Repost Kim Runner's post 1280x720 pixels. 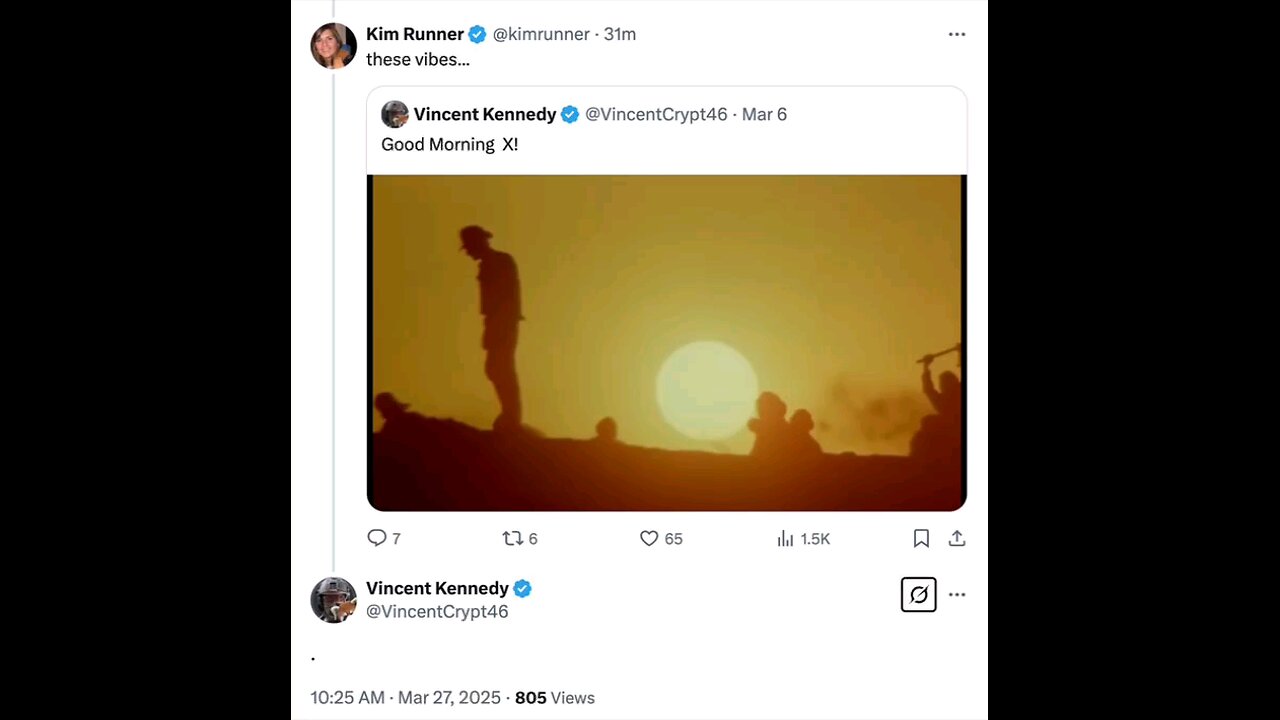(513, 538)
